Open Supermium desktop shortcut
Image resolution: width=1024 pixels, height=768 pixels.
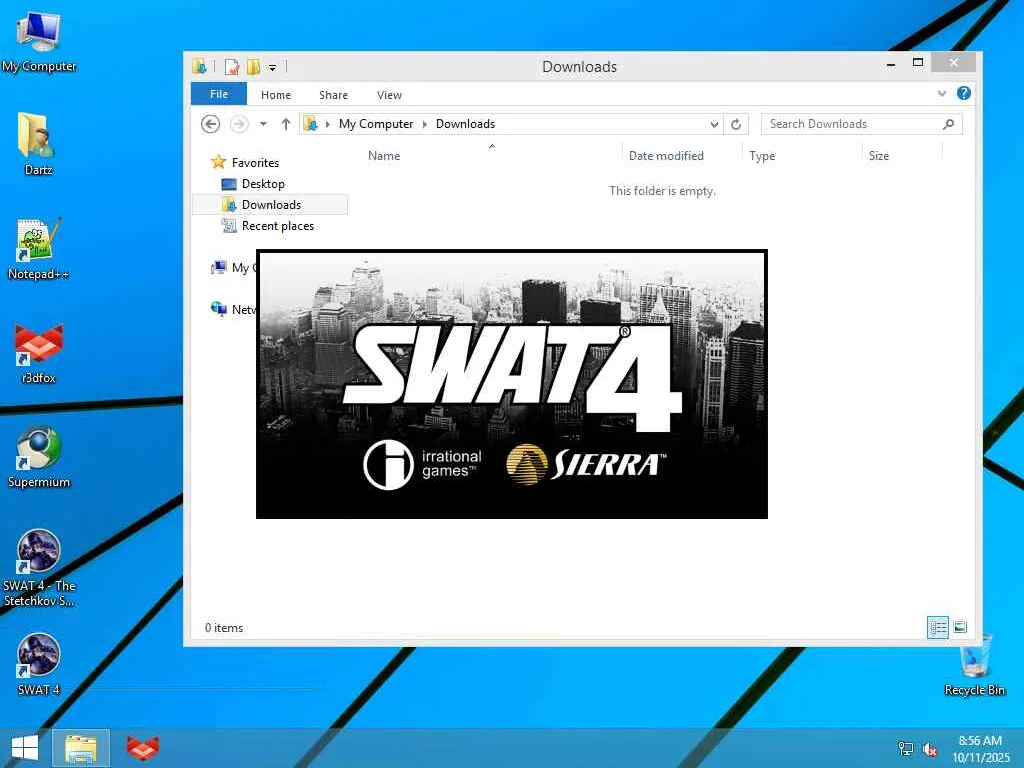(38, 456)
